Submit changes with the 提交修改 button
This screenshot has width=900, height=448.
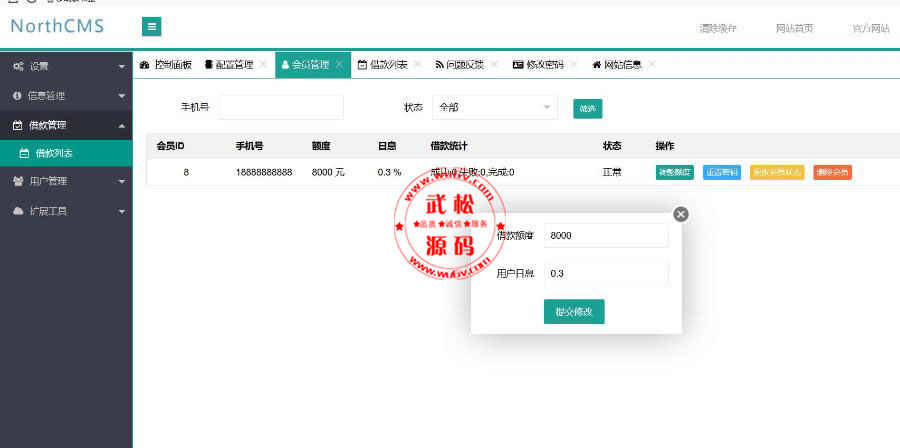574,311
